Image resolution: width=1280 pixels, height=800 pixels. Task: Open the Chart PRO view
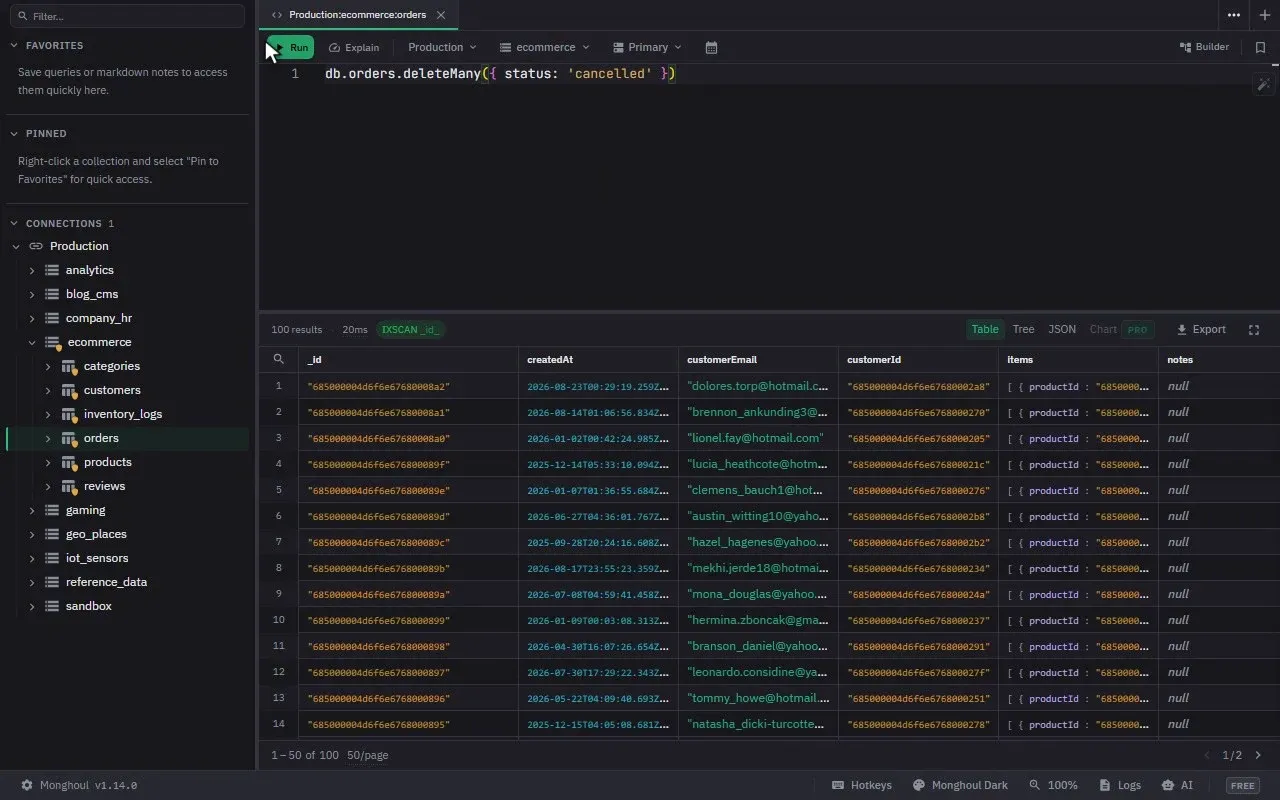point(1120,329)
